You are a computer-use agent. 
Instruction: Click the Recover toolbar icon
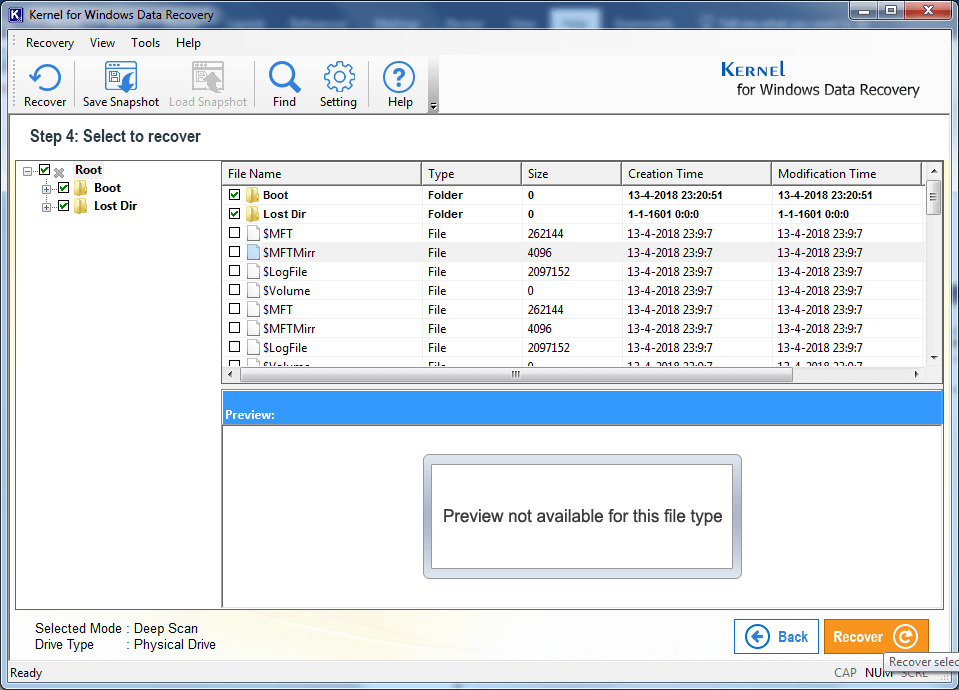click(45, 78)
